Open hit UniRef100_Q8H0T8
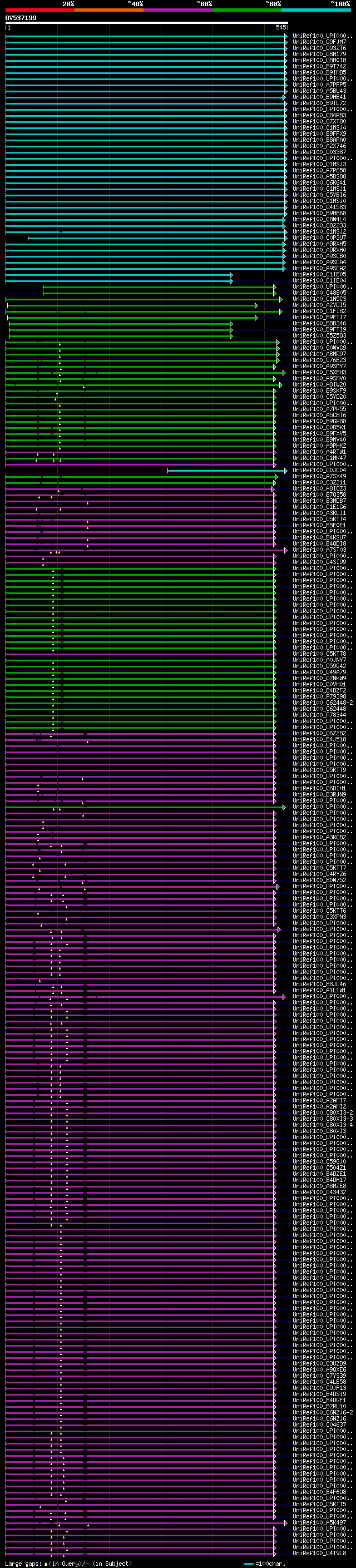The width and height of the screenshot is (356, 1568). pyautogui.click(x=319, y=60)
